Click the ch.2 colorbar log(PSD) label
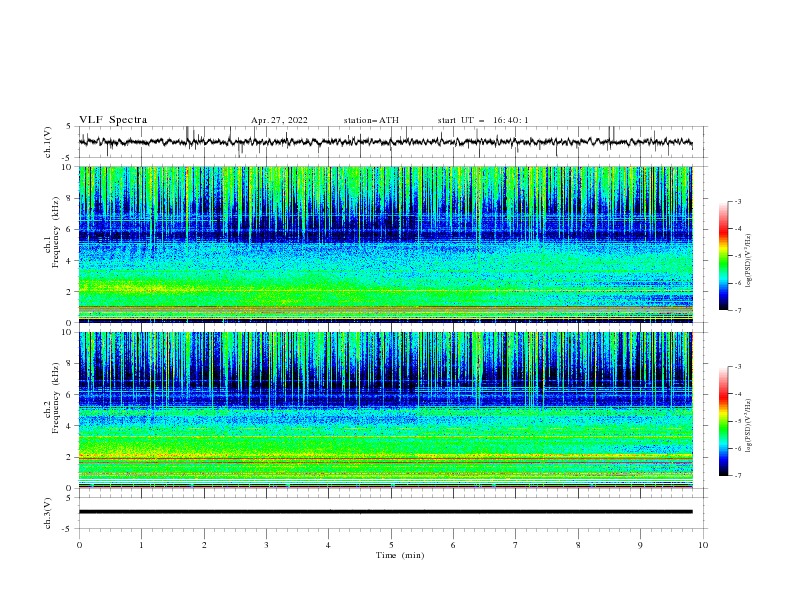This screenshot has height=612, width=792. (749, 426)
